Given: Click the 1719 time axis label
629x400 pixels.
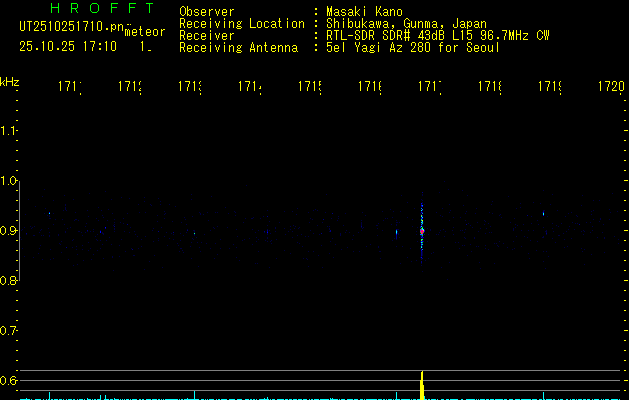Looking at the screenshot, I should [x=549, y=86].
